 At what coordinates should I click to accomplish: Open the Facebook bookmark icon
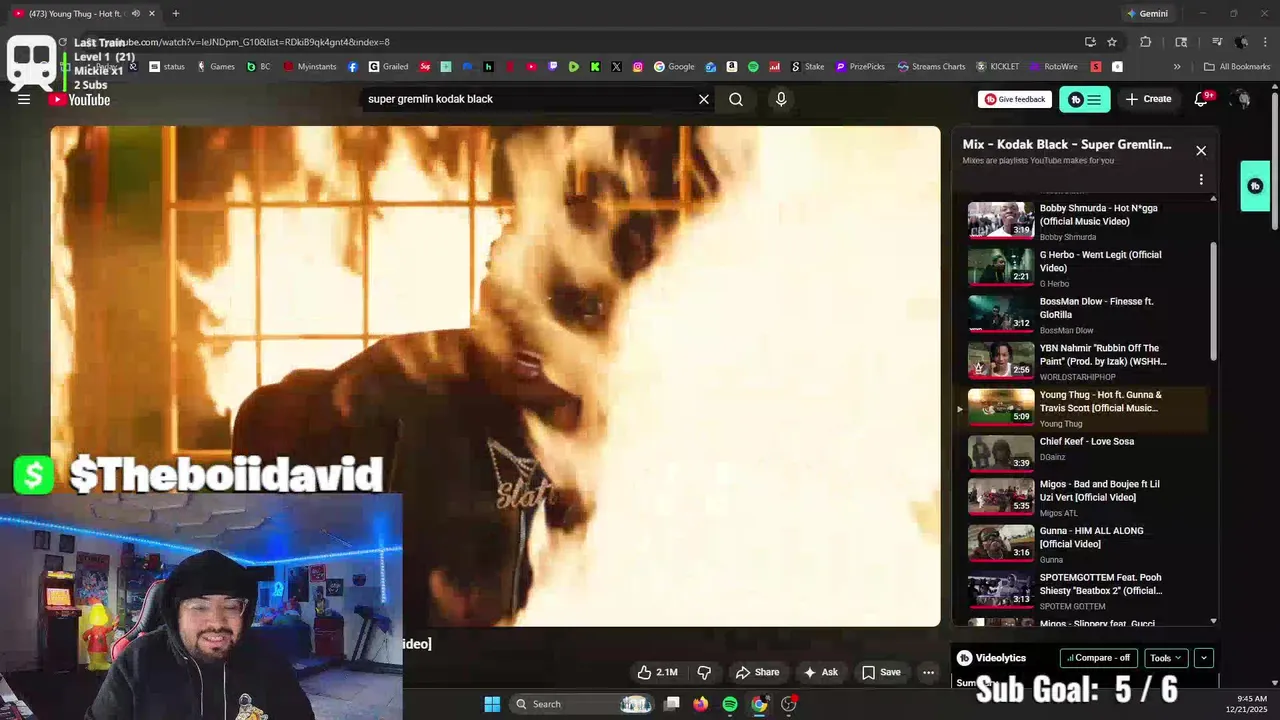click(353, 67)
